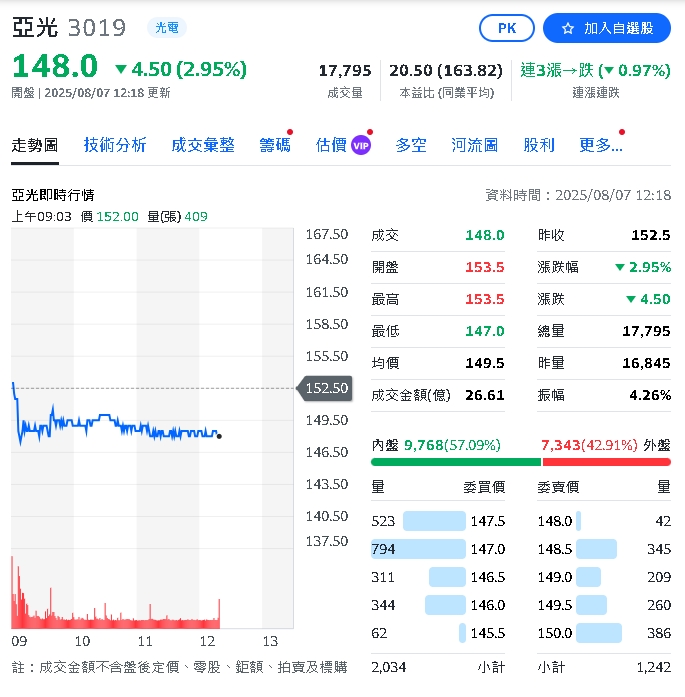Click ask price 149.5
Viewport: 685px width, 697px height.
(x=555, y=605)
